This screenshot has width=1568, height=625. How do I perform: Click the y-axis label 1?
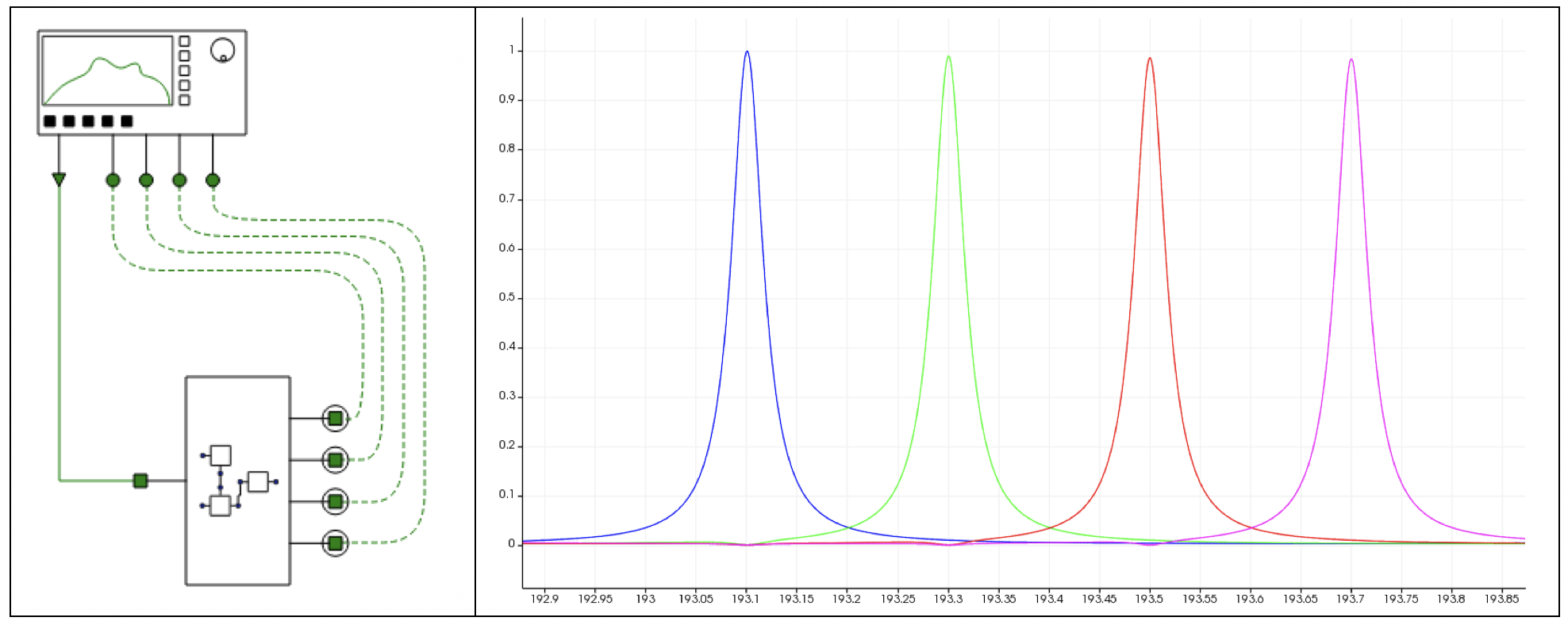point(512,50)
